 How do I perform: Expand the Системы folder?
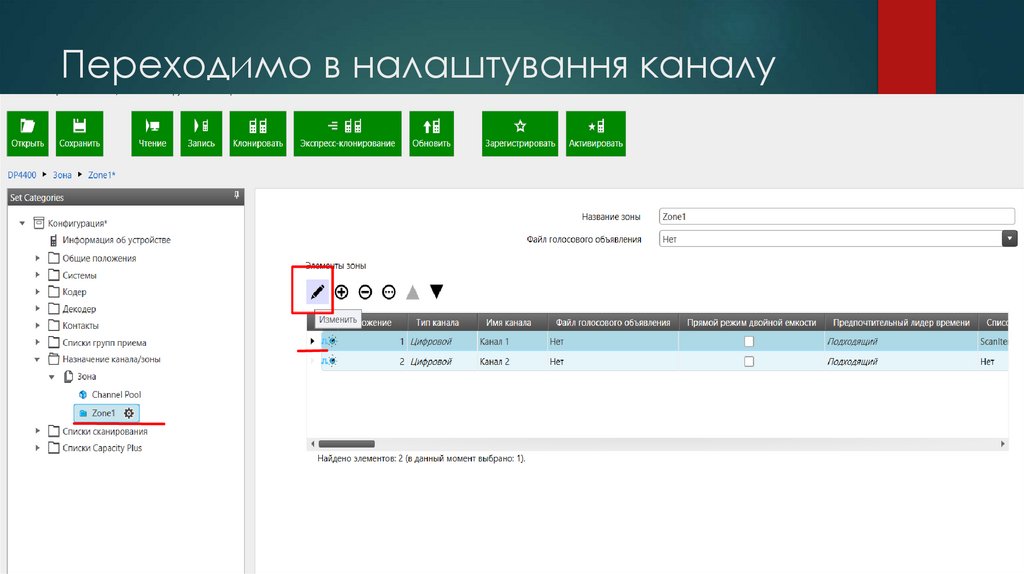[x=37, y=275]
